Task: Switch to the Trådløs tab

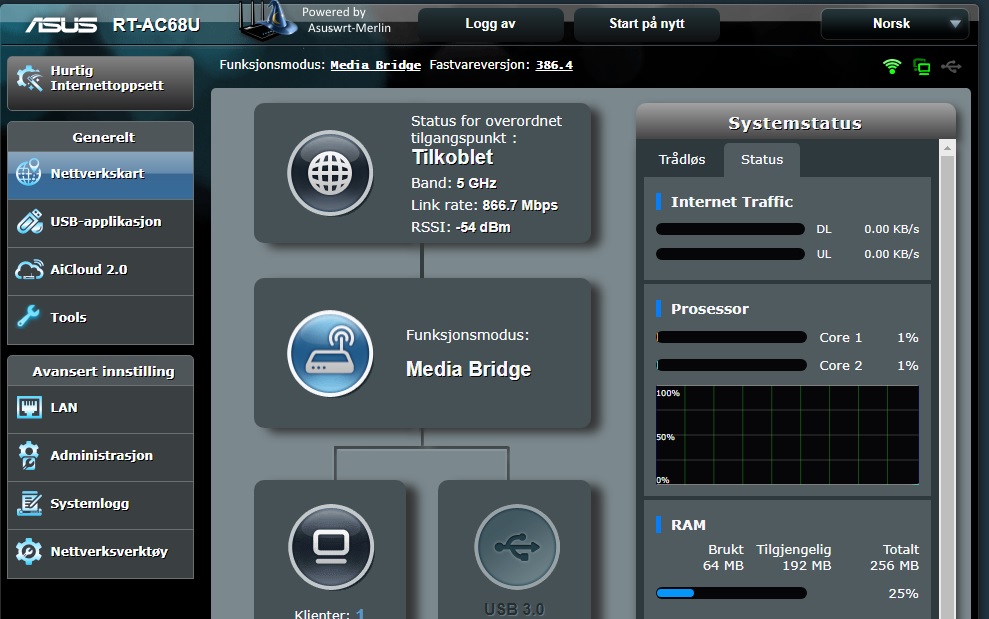Action: (x=682, y=160)
